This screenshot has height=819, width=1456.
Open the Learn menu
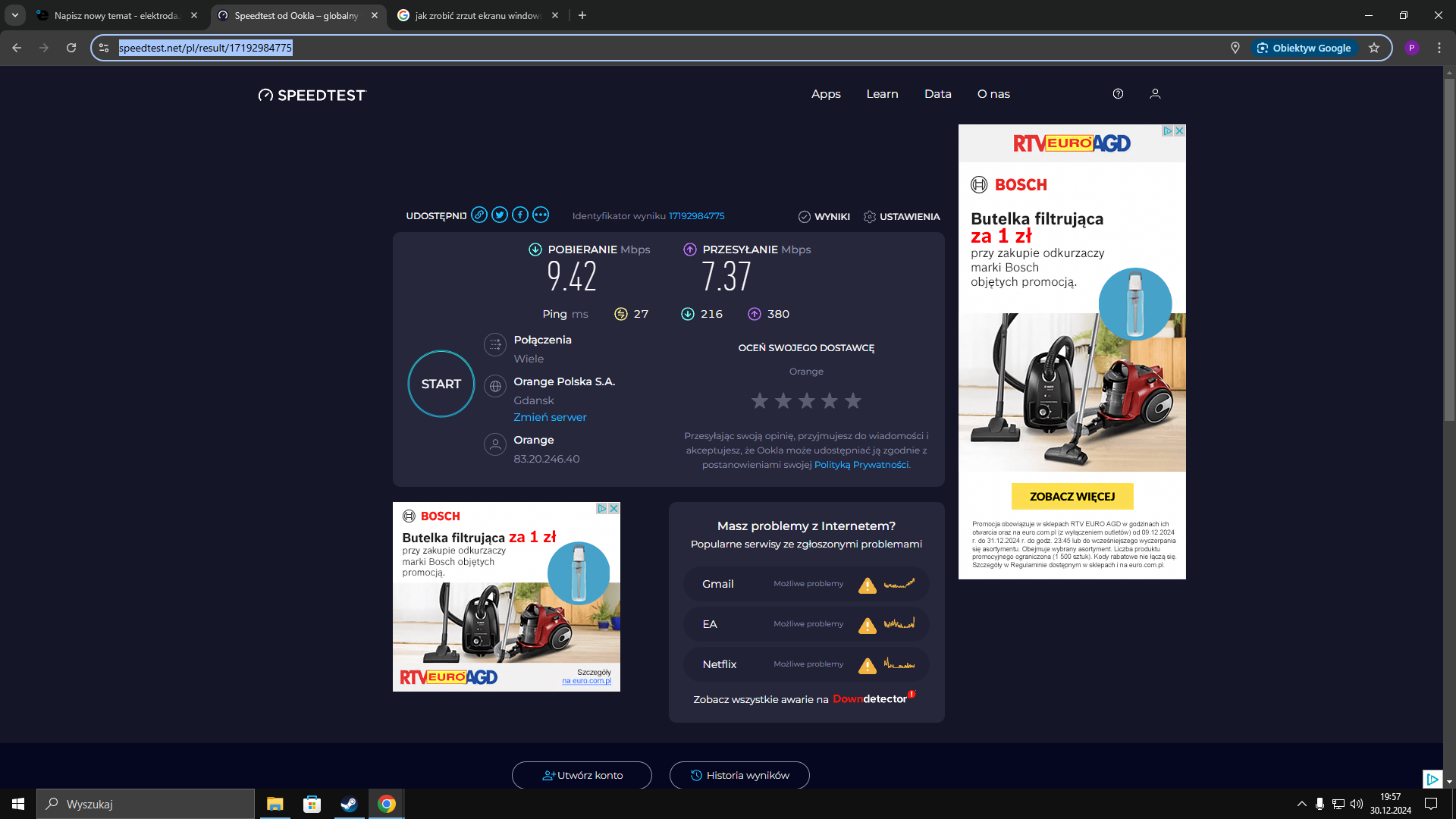pyautogui.click(x=882, y=94)
